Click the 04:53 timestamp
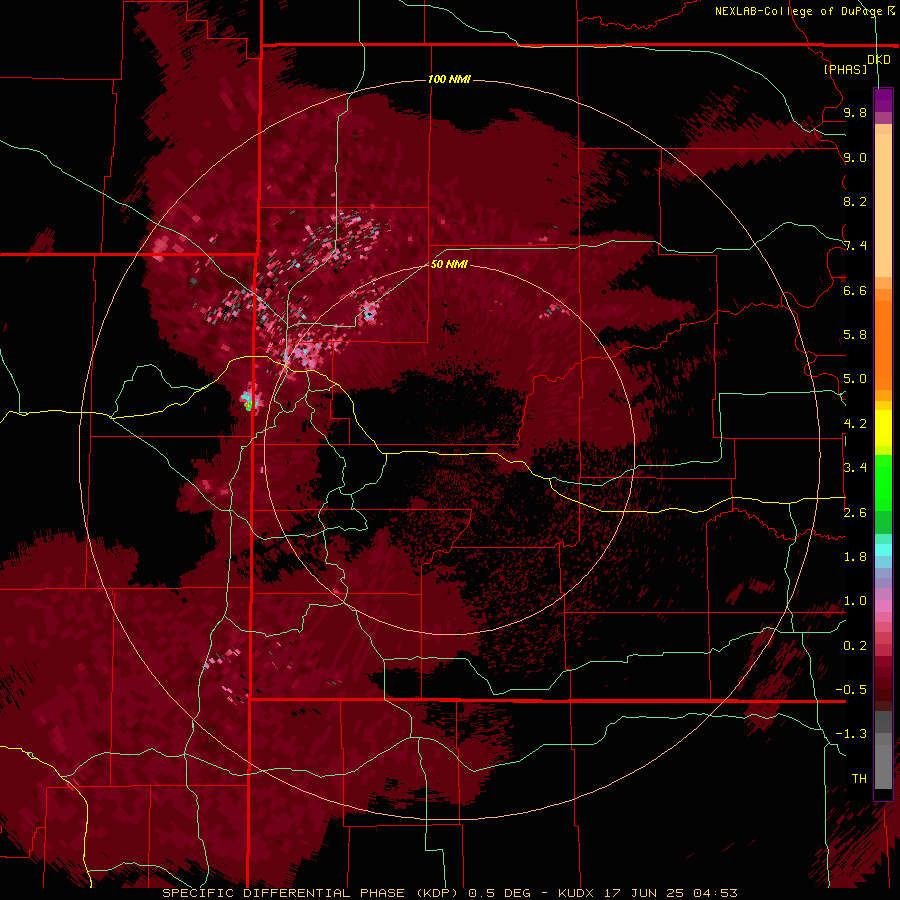Viewport: 900px width, 900px height. [x=715, y=893]
